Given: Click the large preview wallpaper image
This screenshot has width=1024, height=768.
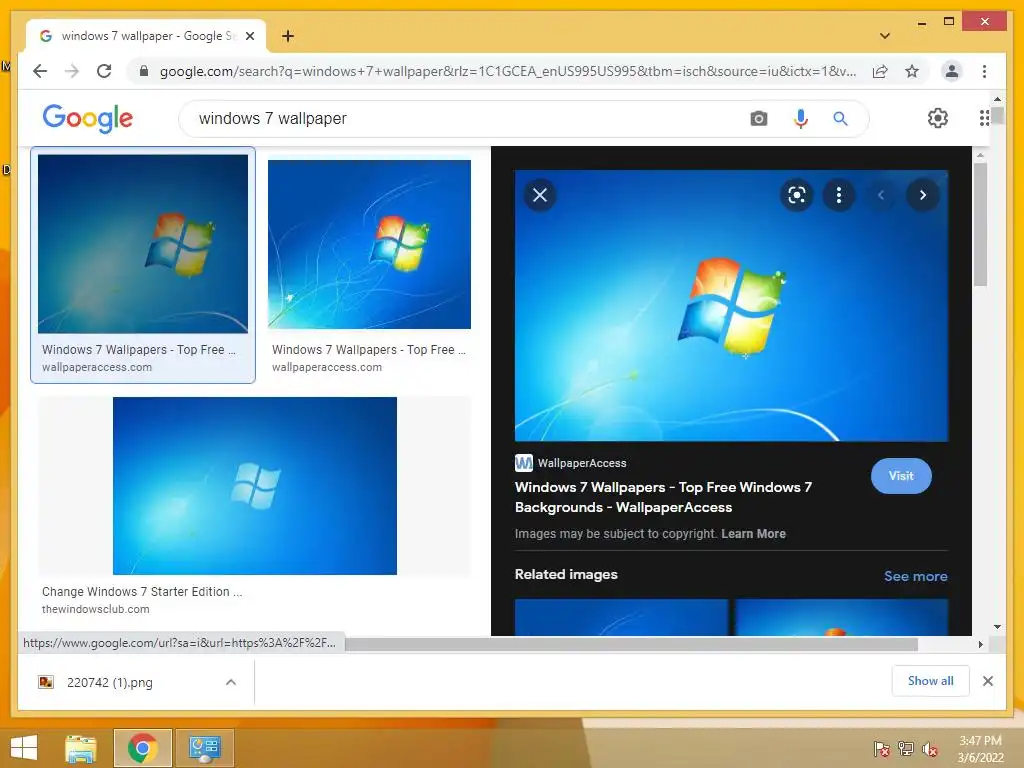Looking at the screenshot, I should [731, 306].
